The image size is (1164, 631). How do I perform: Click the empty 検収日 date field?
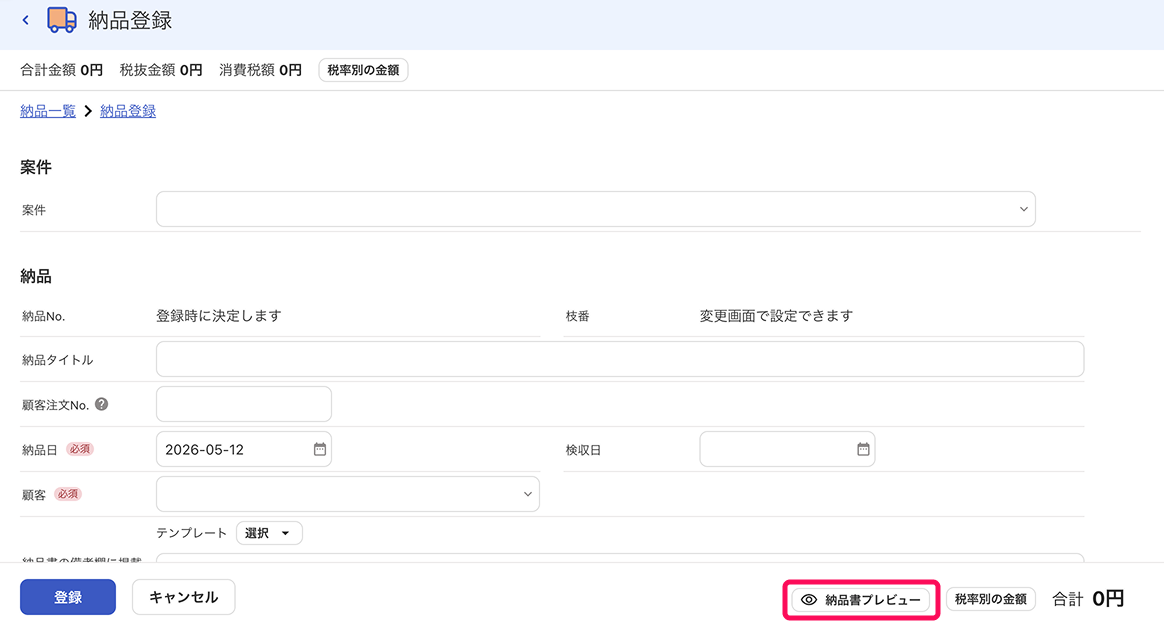[787, 449]
